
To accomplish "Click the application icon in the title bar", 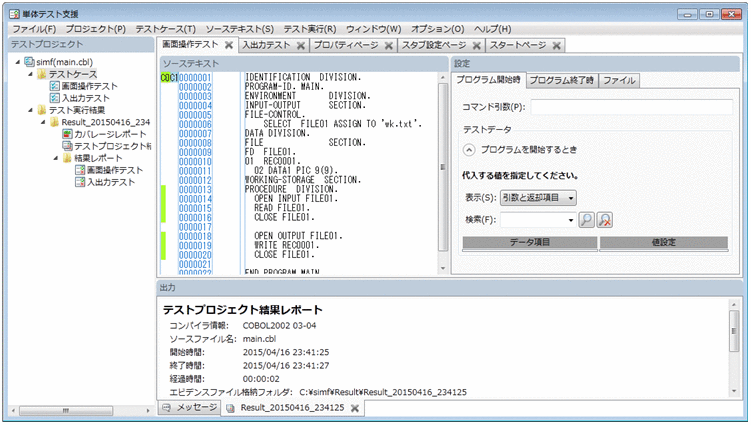I will click(x=14, y=14).
